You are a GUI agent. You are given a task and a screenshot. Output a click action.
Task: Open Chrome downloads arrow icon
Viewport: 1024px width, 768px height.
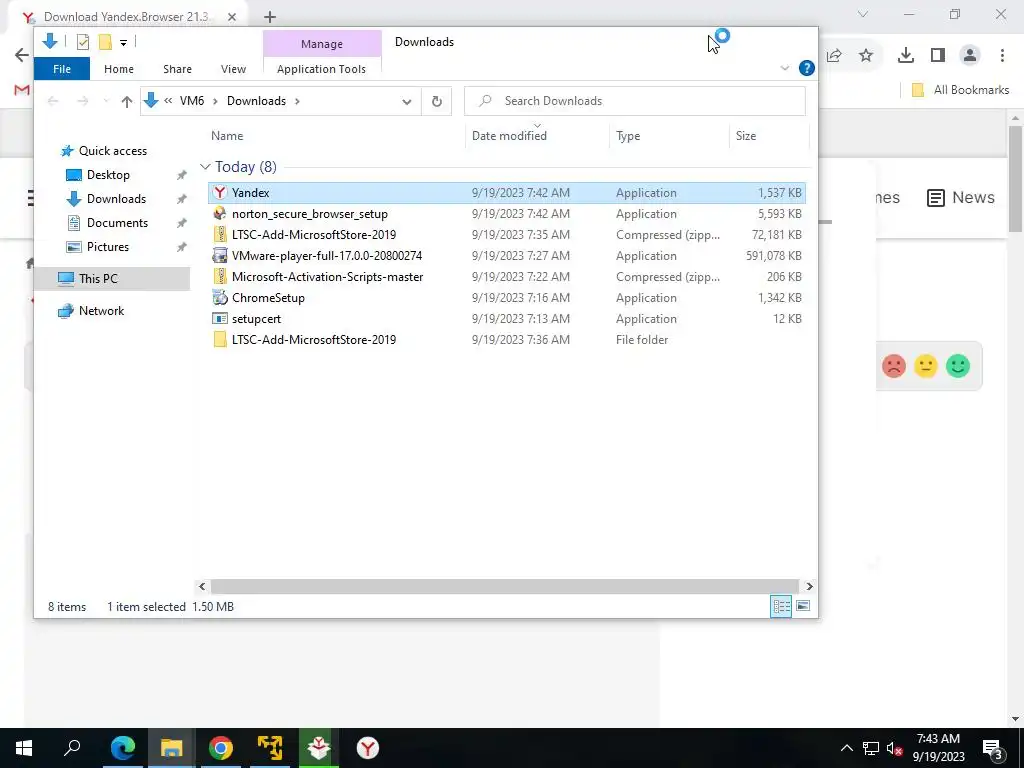pyautogui.click(x=905, y=56)
